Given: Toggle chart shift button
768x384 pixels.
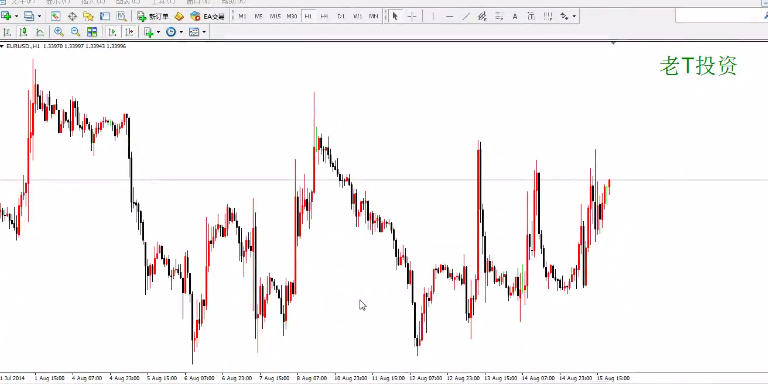Looking at the screenshot, I should point(129,32).
